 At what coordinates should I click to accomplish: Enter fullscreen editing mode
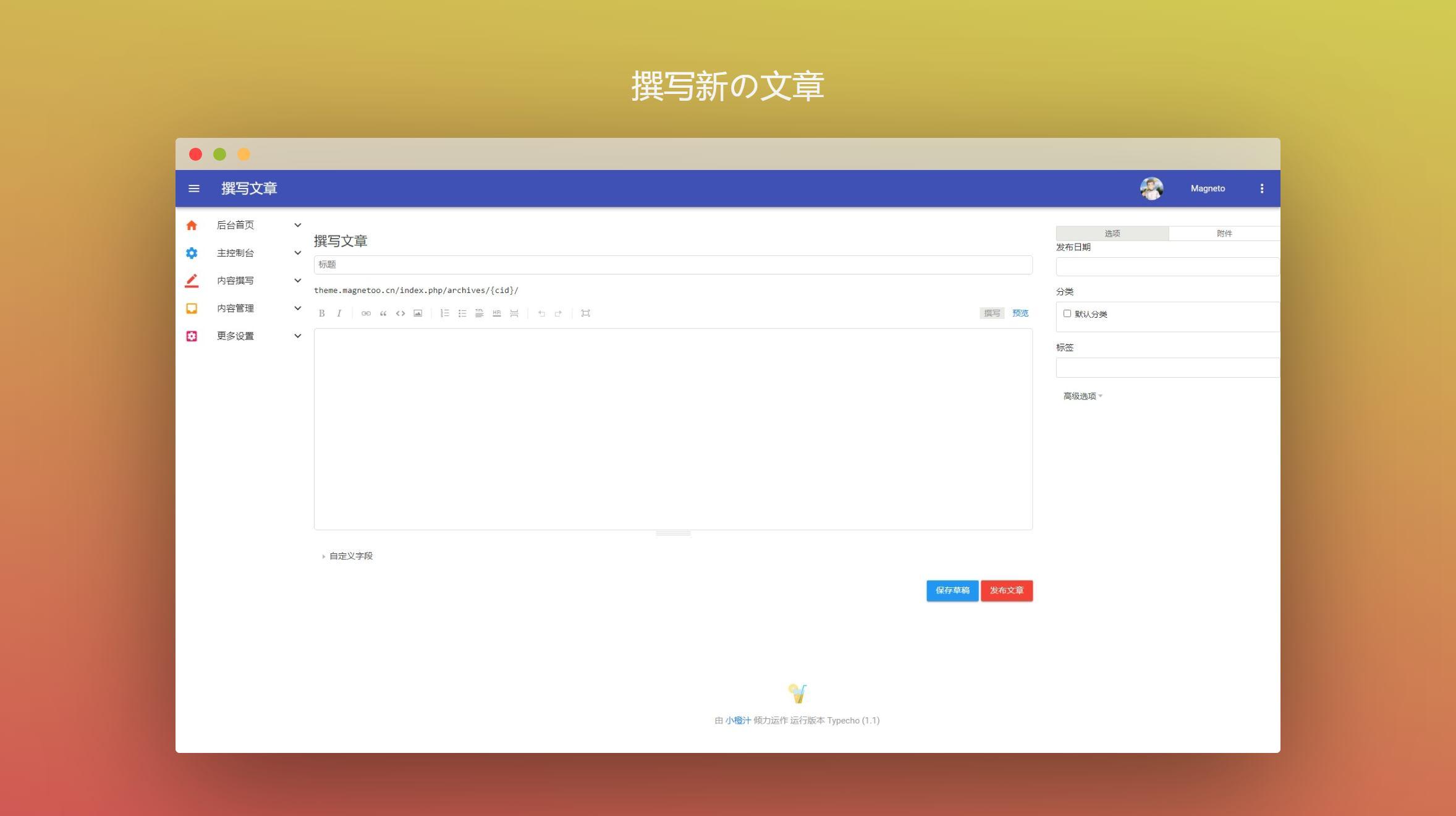(585, 313)
